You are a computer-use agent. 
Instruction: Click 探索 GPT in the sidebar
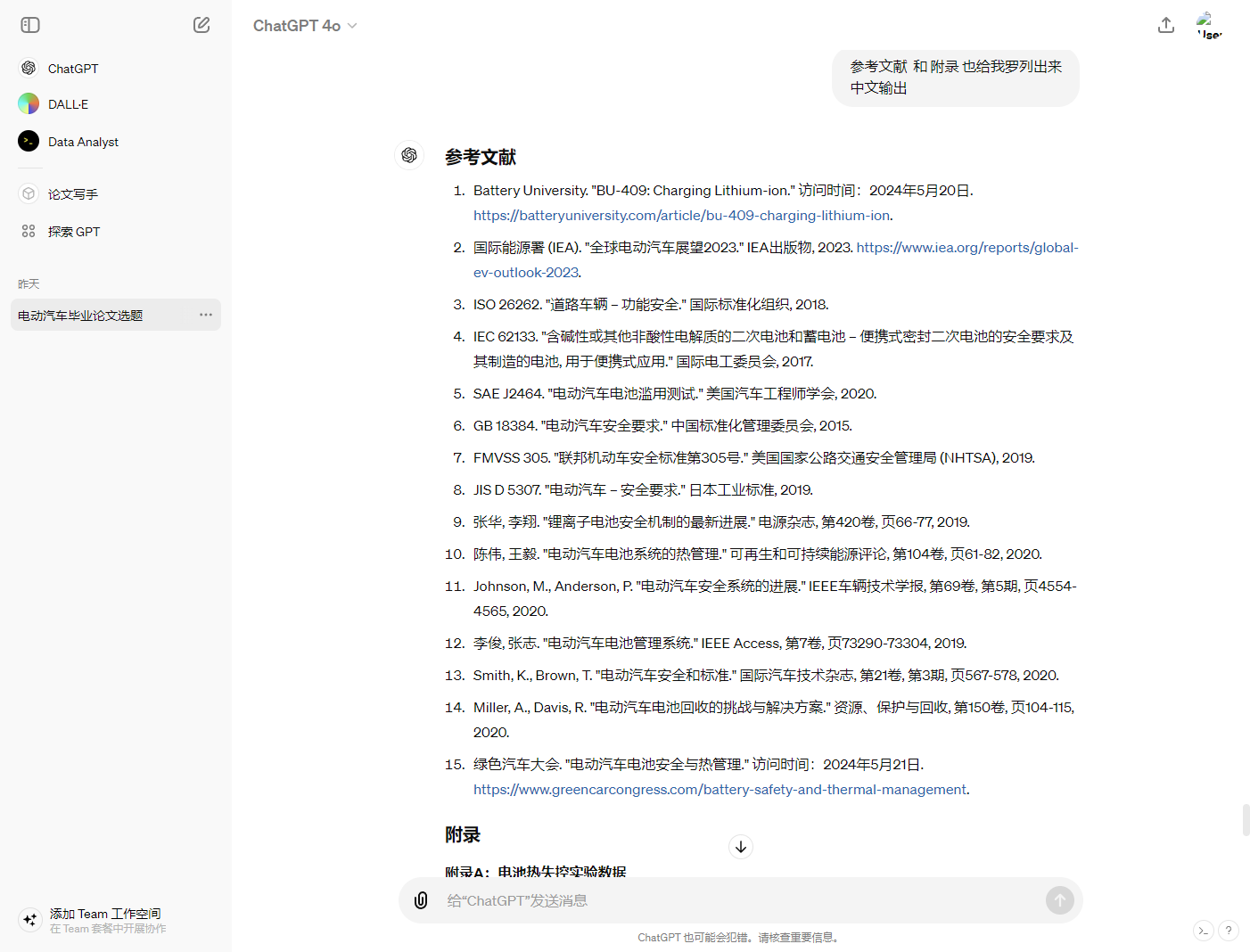[74, 232]
